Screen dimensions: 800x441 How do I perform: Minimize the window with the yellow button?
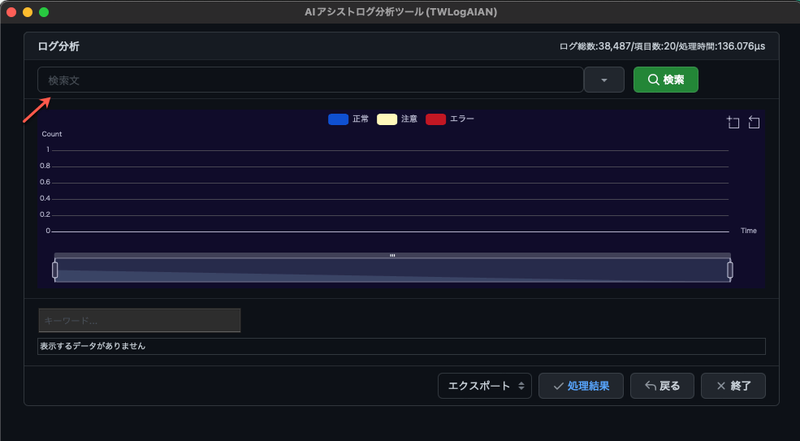28,11
